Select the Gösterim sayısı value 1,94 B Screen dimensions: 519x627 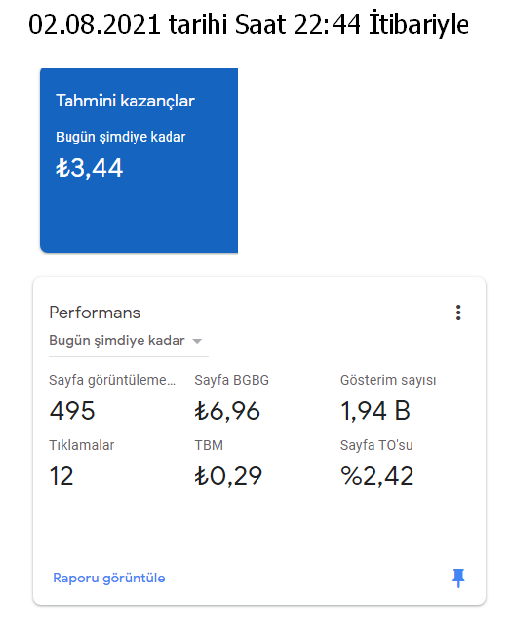pos(375,411)
